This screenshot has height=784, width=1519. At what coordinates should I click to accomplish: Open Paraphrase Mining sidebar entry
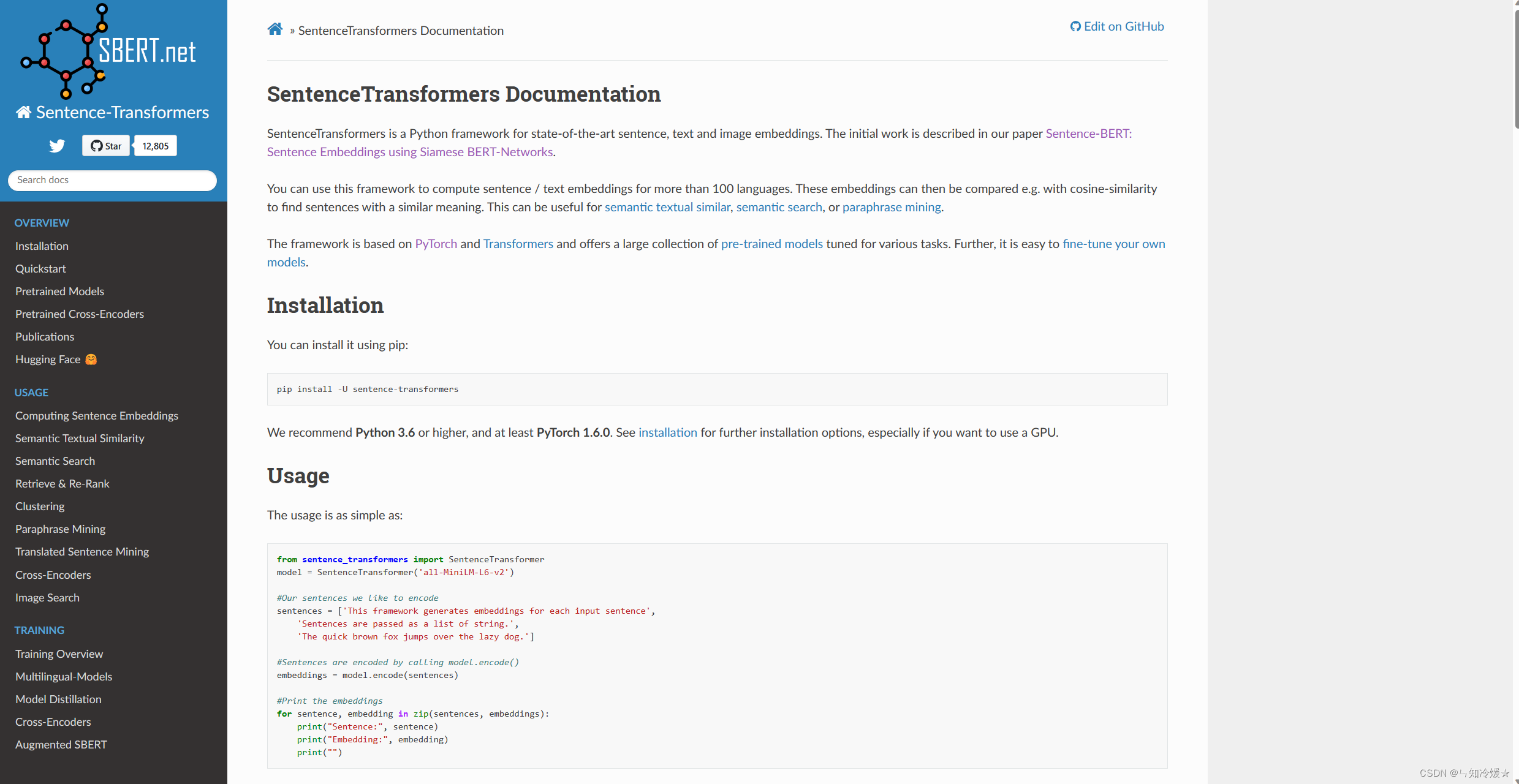tap(60, 529)
